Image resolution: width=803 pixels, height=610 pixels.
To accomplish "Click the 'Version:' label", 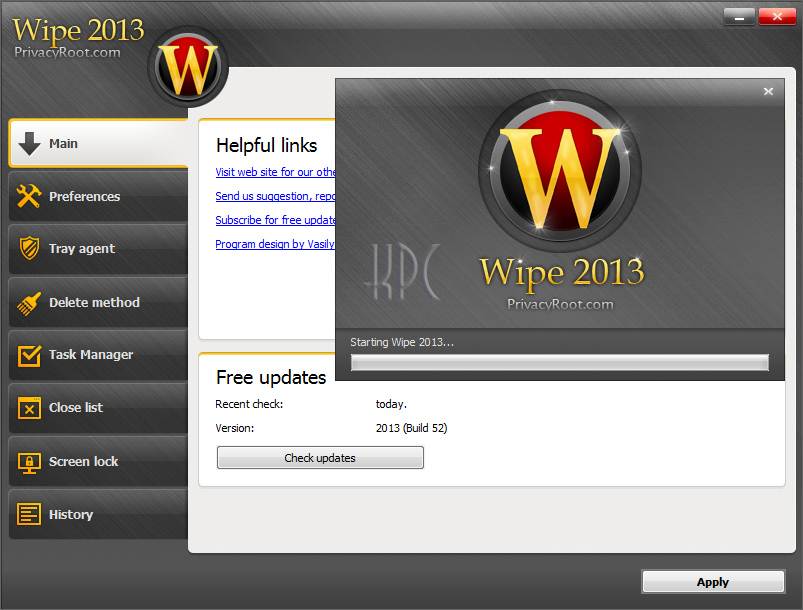I will (x=235, y=428).
